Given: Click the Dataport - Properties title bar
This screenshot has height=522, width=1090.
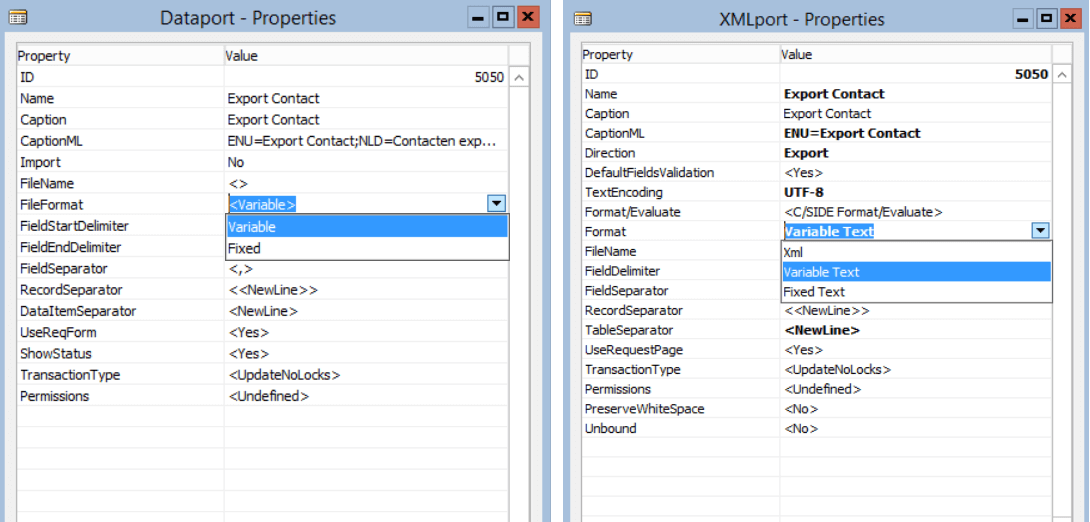Looking at the screenshot, I should [248, 18].
